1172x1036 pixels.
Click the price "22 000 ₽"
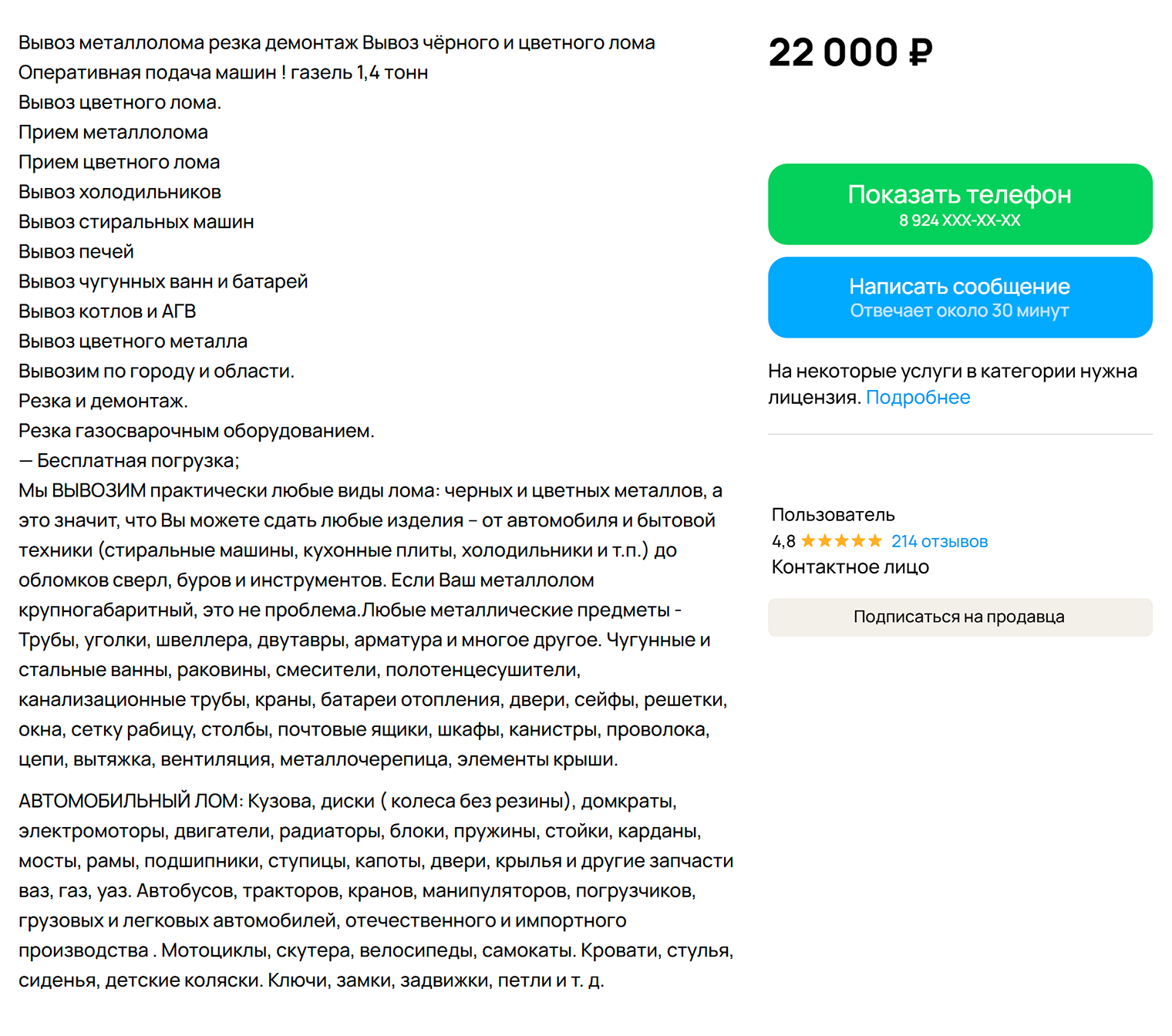click(x=850, y=52)
